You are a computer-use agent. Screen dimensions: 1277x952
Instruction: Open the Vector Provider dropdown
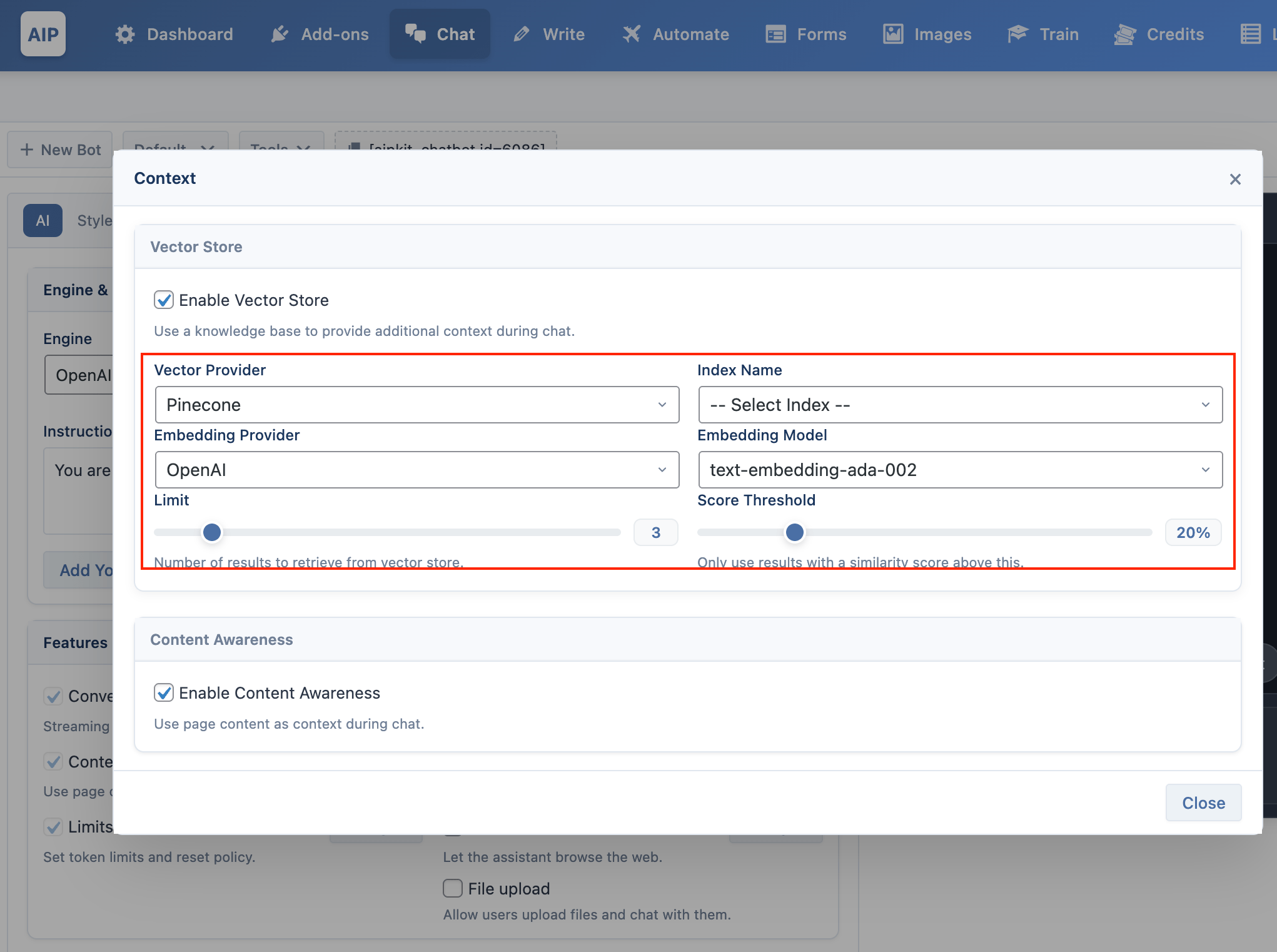pyautogui.click(x=417, y=405)
